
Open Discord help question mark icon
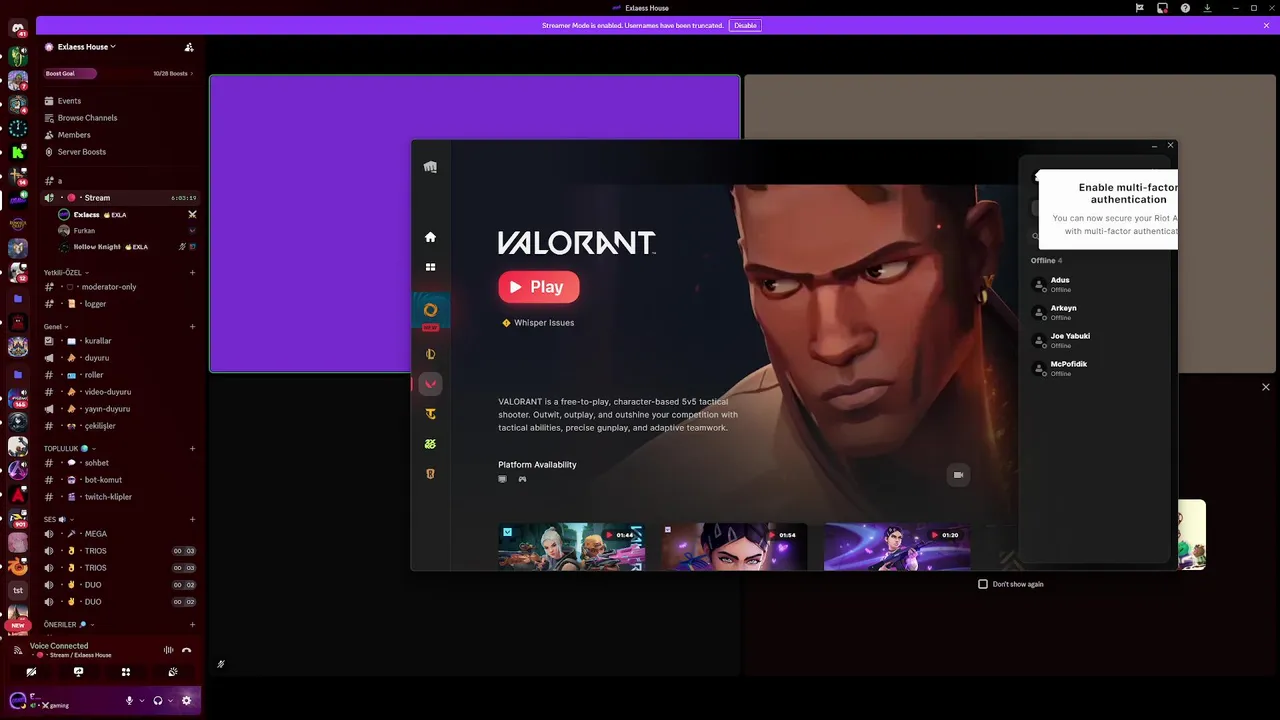[1185, 8]
